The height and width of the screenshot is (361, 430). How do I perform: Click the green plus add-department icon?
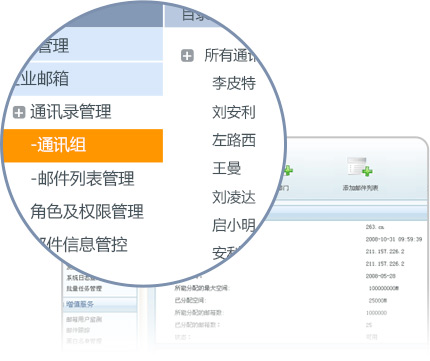point(288,170)
